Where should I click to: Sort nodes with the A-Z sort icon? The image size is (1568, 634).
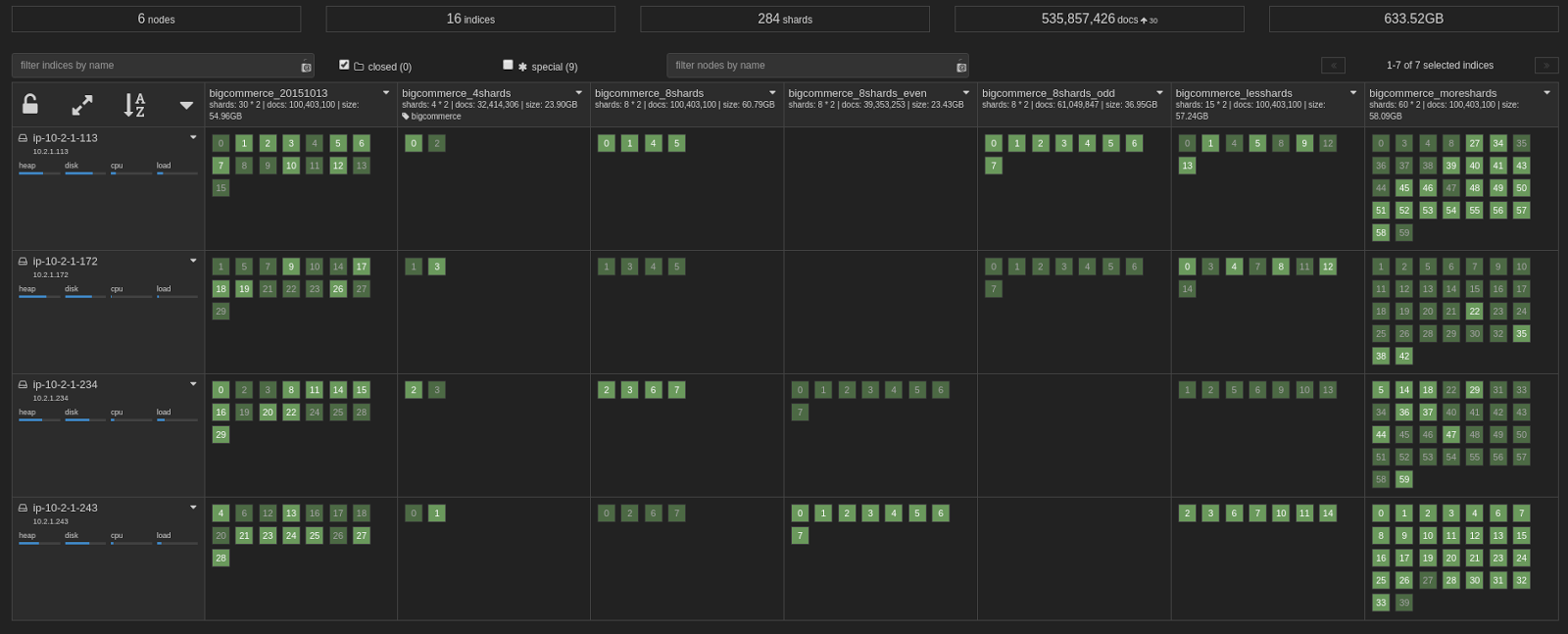[134, 105]
